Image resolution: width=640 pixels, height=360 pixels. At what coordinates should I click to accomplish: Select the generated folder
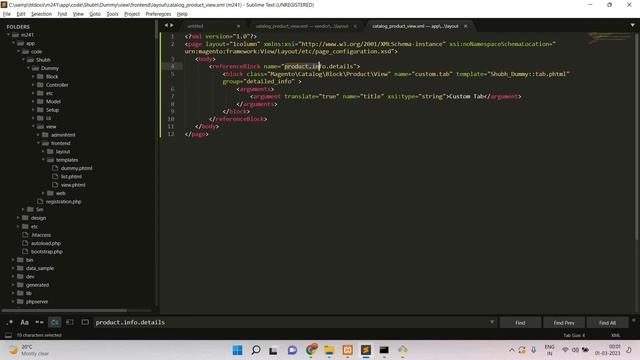37,285
